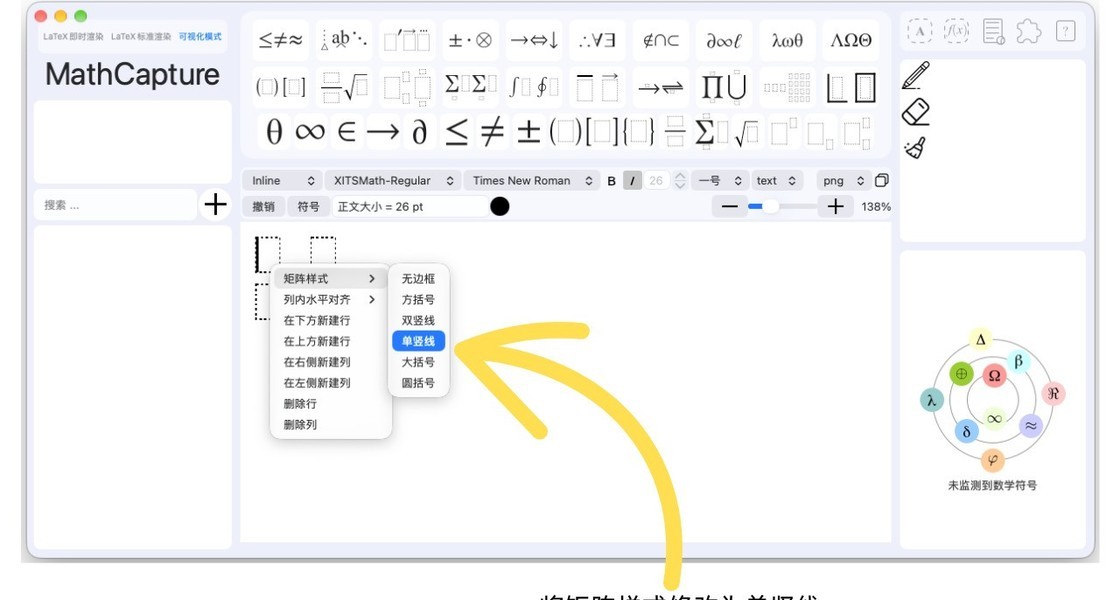Choose 单竖线 in the matrix style submenu
The image size is (1120, 600).
pos(419,341)
